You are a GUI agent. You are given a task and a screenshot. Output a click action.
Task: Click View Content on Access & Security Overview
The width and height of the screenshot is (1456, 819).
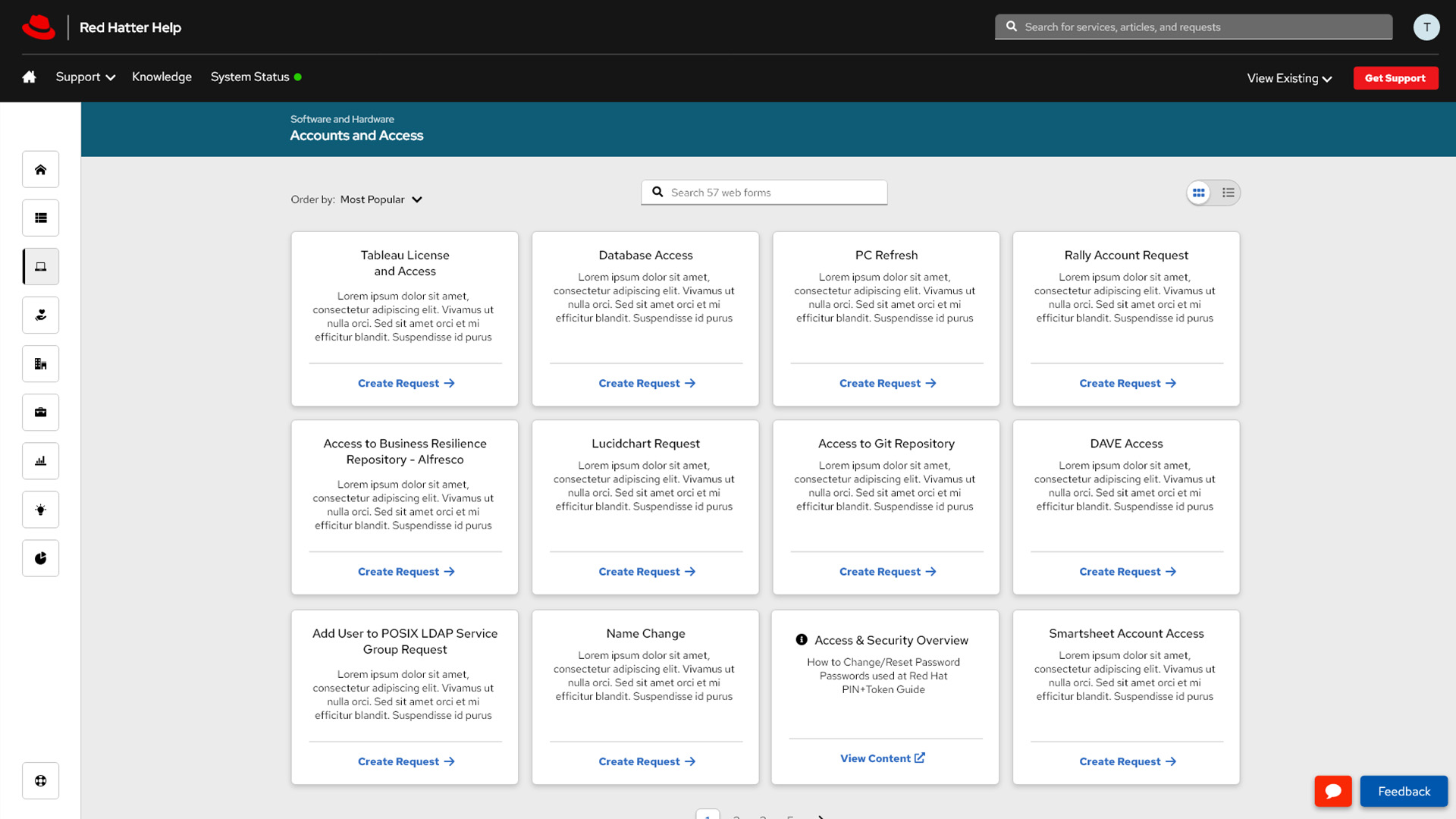[883, 758]
